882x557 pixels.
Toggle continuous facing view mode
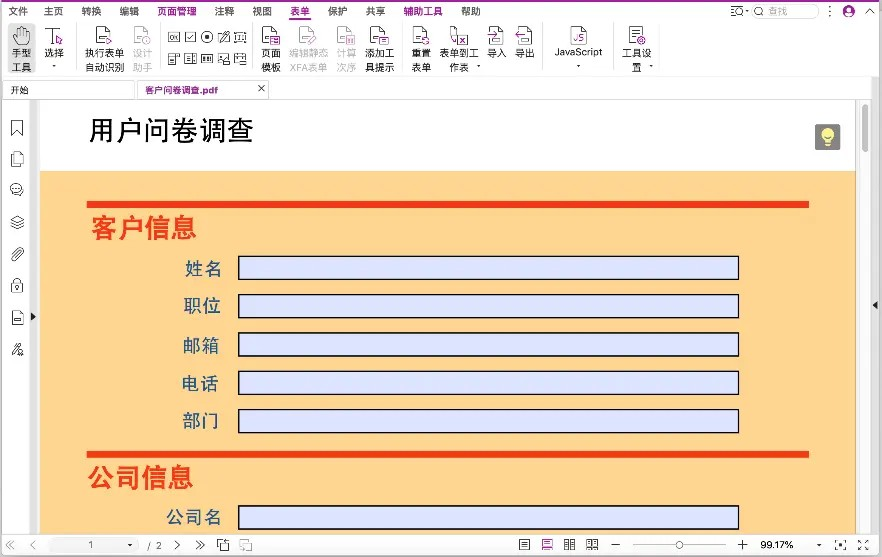point(592,545)
